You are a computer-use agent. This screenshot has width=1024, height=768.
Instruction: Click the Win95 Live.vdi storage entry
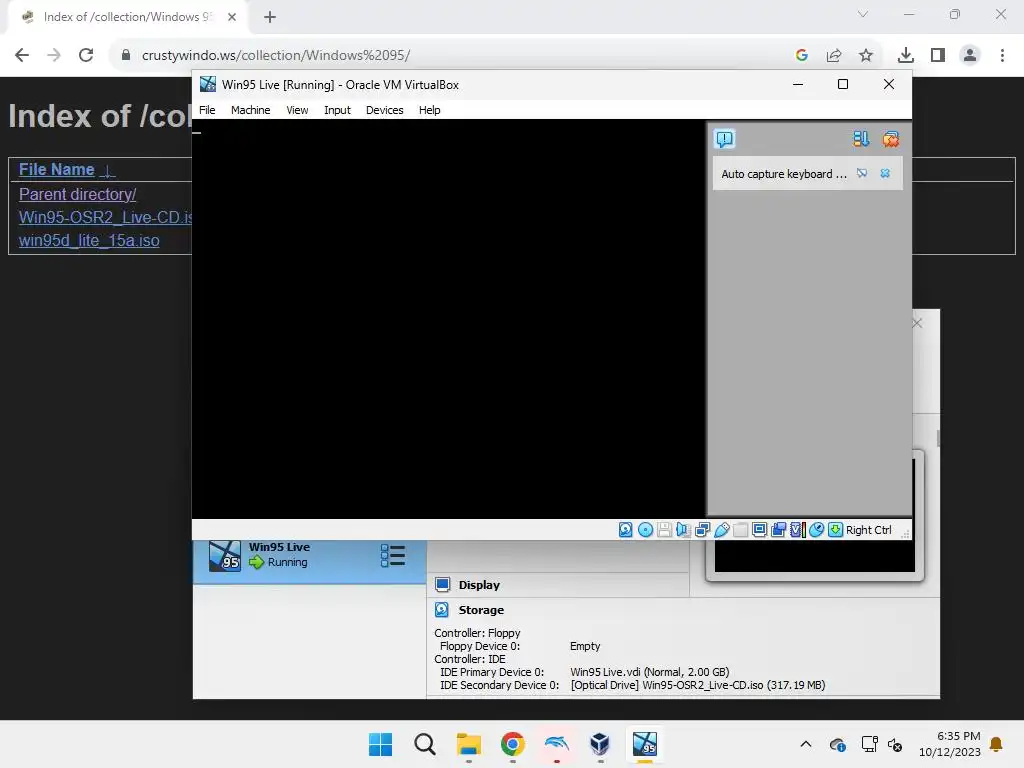pyautogui.click(x=649, y=672)
